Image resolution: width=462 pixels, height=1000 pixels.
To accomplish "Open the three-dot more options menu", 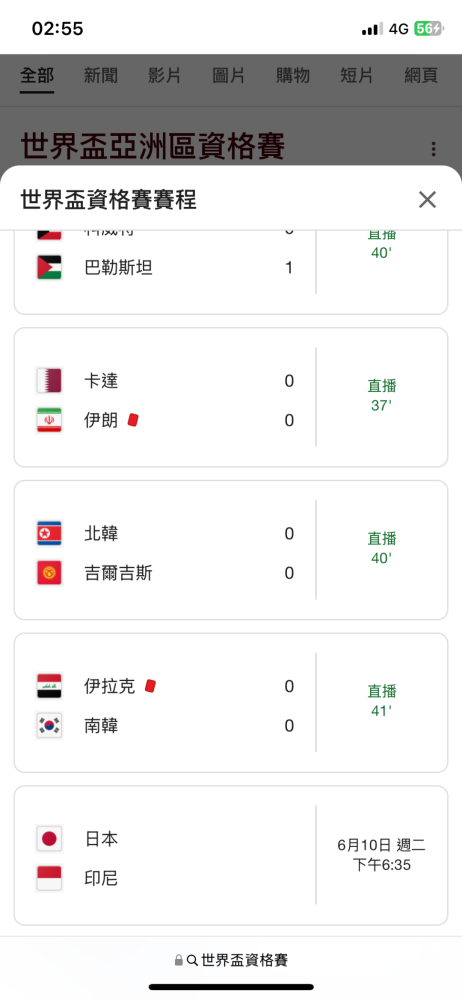I will [x=433, y=149].
